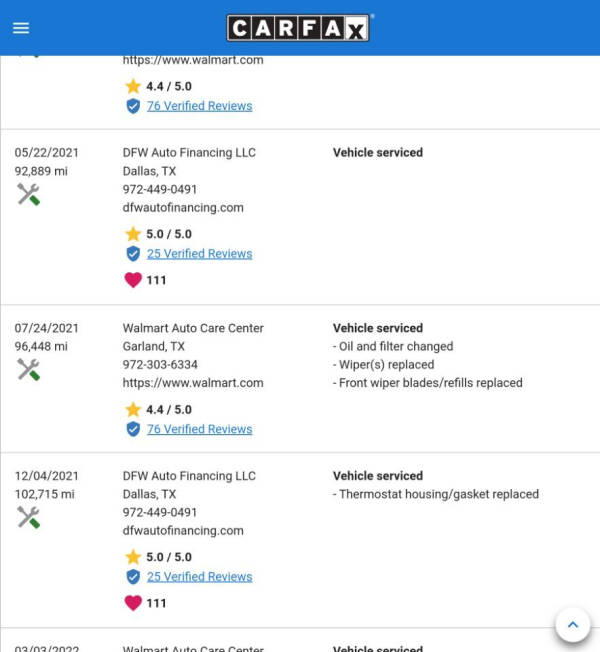Open 25 Verified Reviews for 05/22/2021 service
The width and height of the screenshot is (600, 652).
pos(199,254)
